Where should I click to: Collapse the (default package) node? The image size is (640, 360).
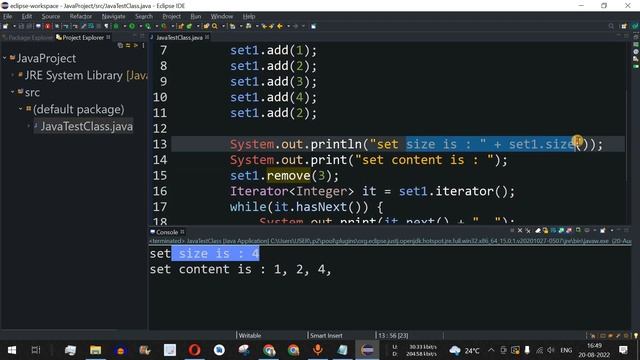pos(20,109)
